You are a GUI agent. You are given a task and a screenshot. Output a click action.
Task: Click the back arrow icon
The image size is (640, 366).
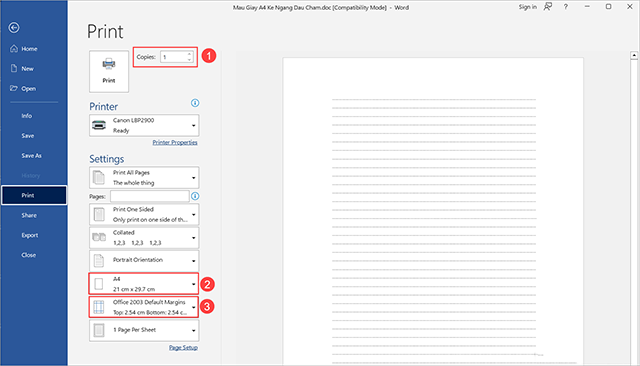(14, 27)
